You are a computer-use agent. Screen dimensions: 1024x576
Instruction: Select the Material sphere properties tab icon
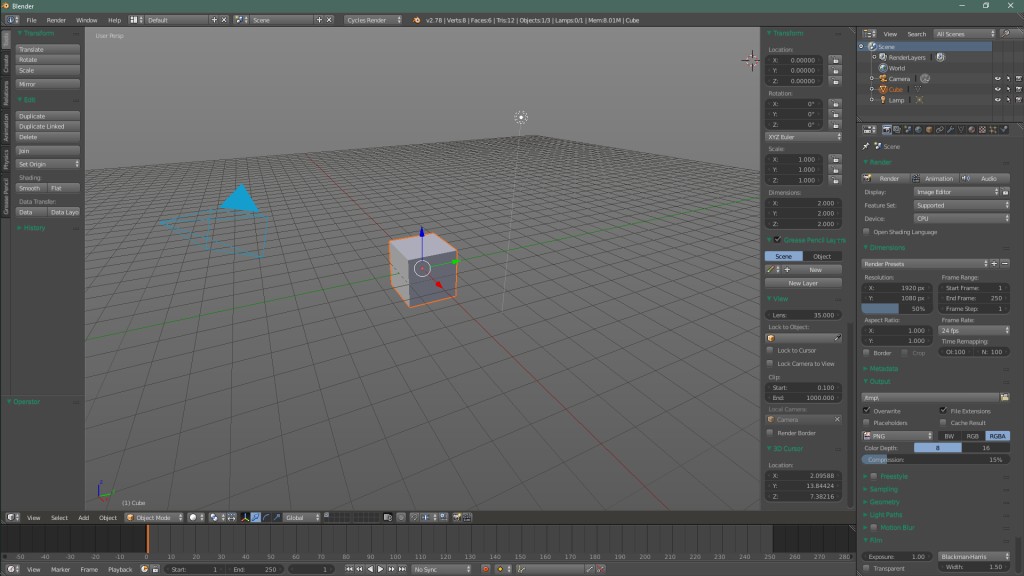click(972, 130)
